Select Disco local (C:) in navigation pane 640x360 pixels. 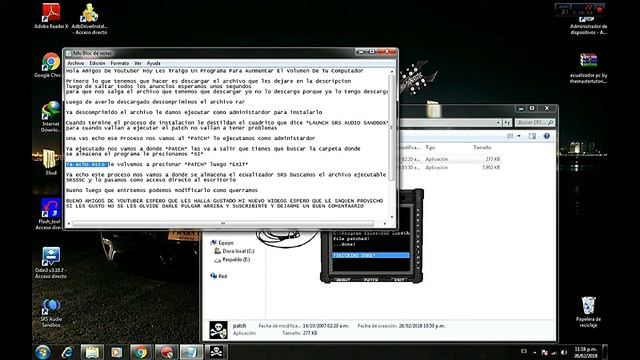(x=234, y=251)
